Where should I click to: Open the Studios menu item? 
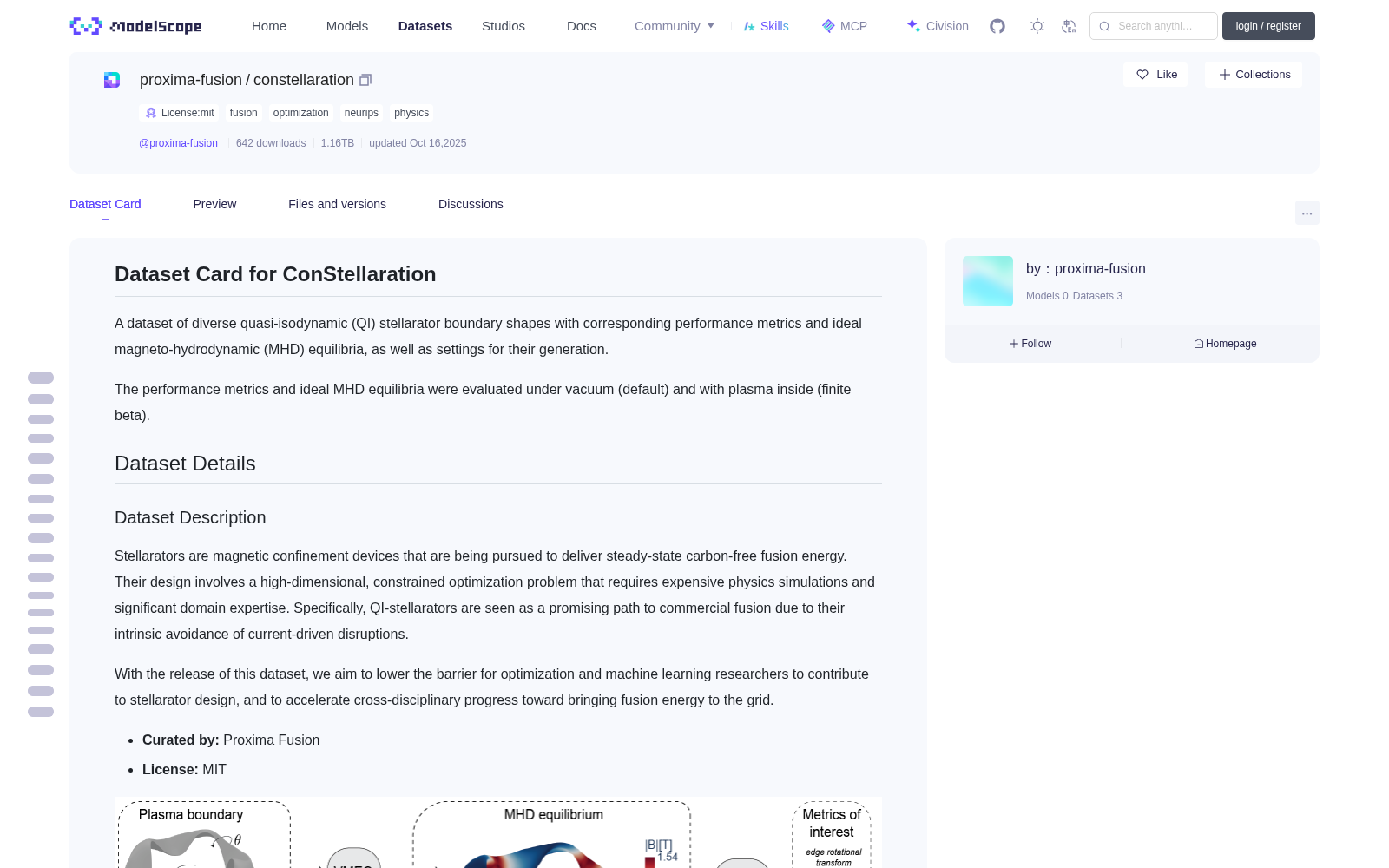tap(504, 26)
